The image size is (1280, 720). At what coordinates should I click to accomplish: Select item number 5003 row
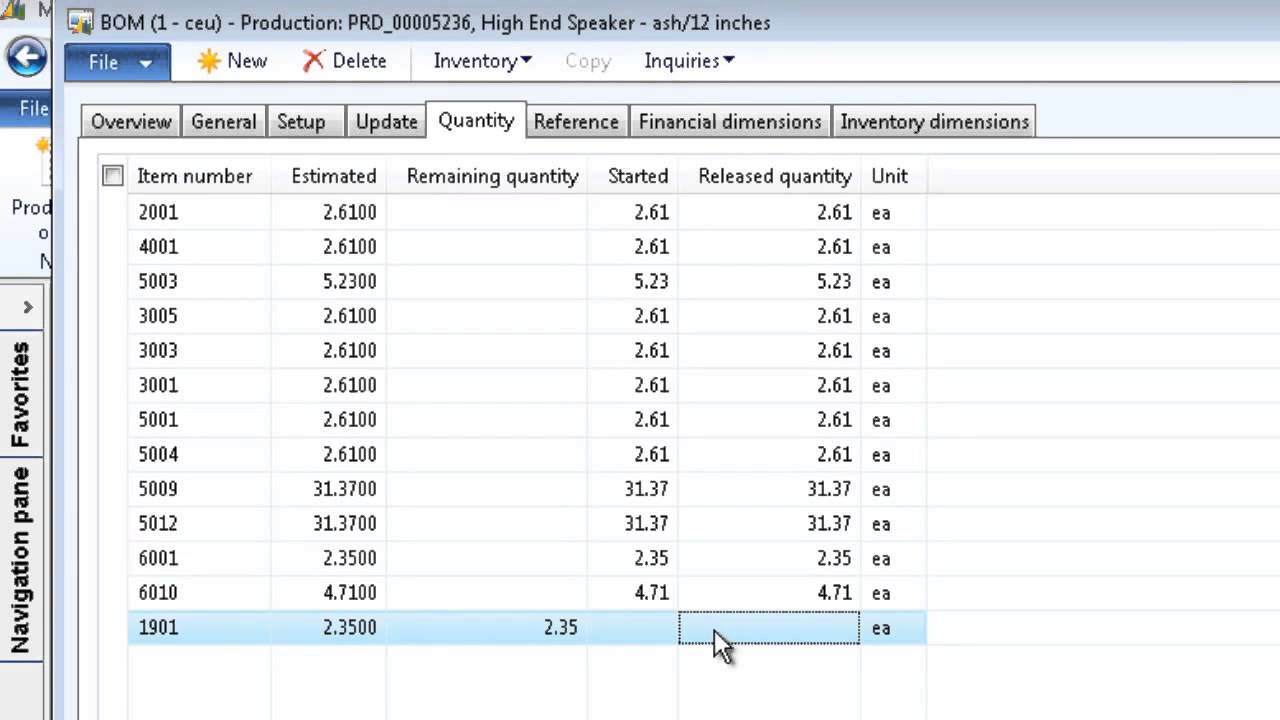pos(527,282)
